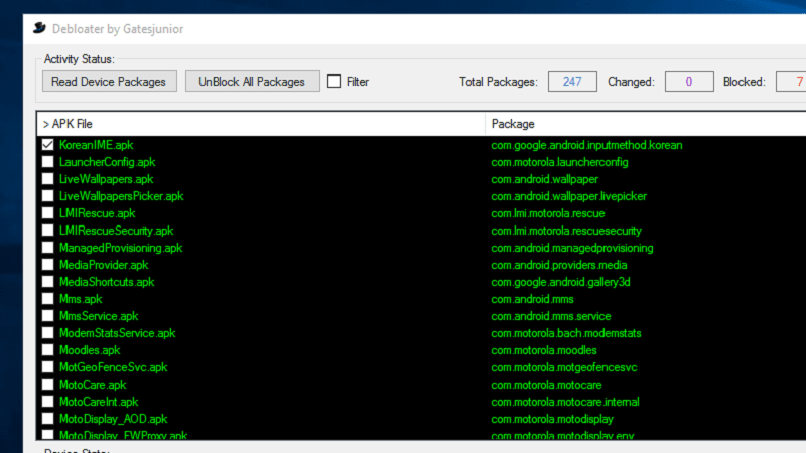Select the MotoCareInt.apk file name
The height and width of the screenshot is (453, 806).
tap(99, 402)
